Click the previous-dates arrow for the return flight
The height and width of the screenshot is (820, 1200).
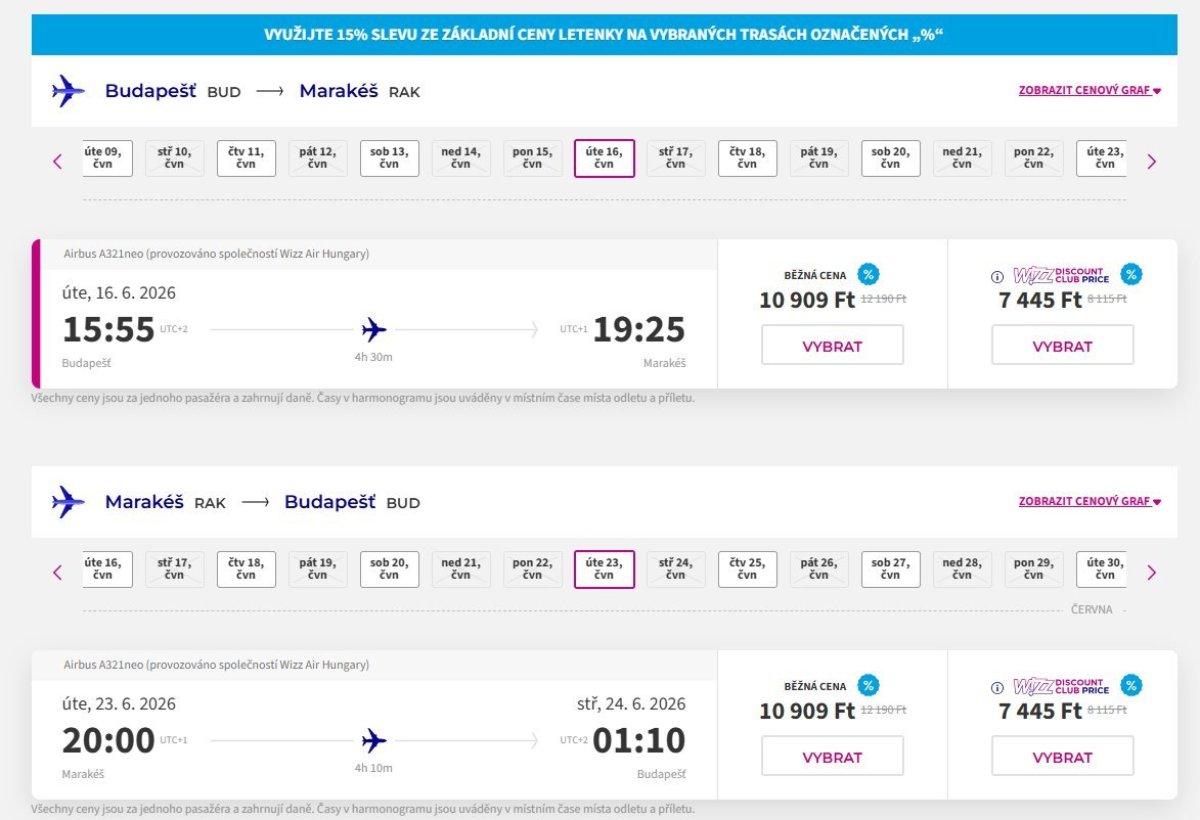coord(57,572)
